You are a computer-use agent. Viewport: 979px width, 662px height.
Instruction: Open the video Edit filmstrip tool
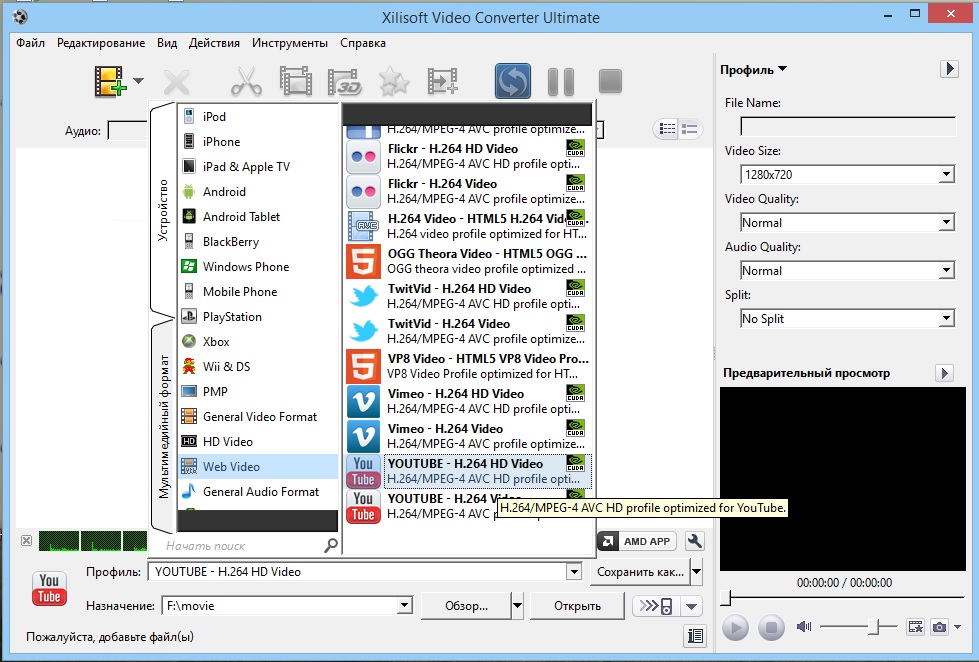[x=295, y=81]
